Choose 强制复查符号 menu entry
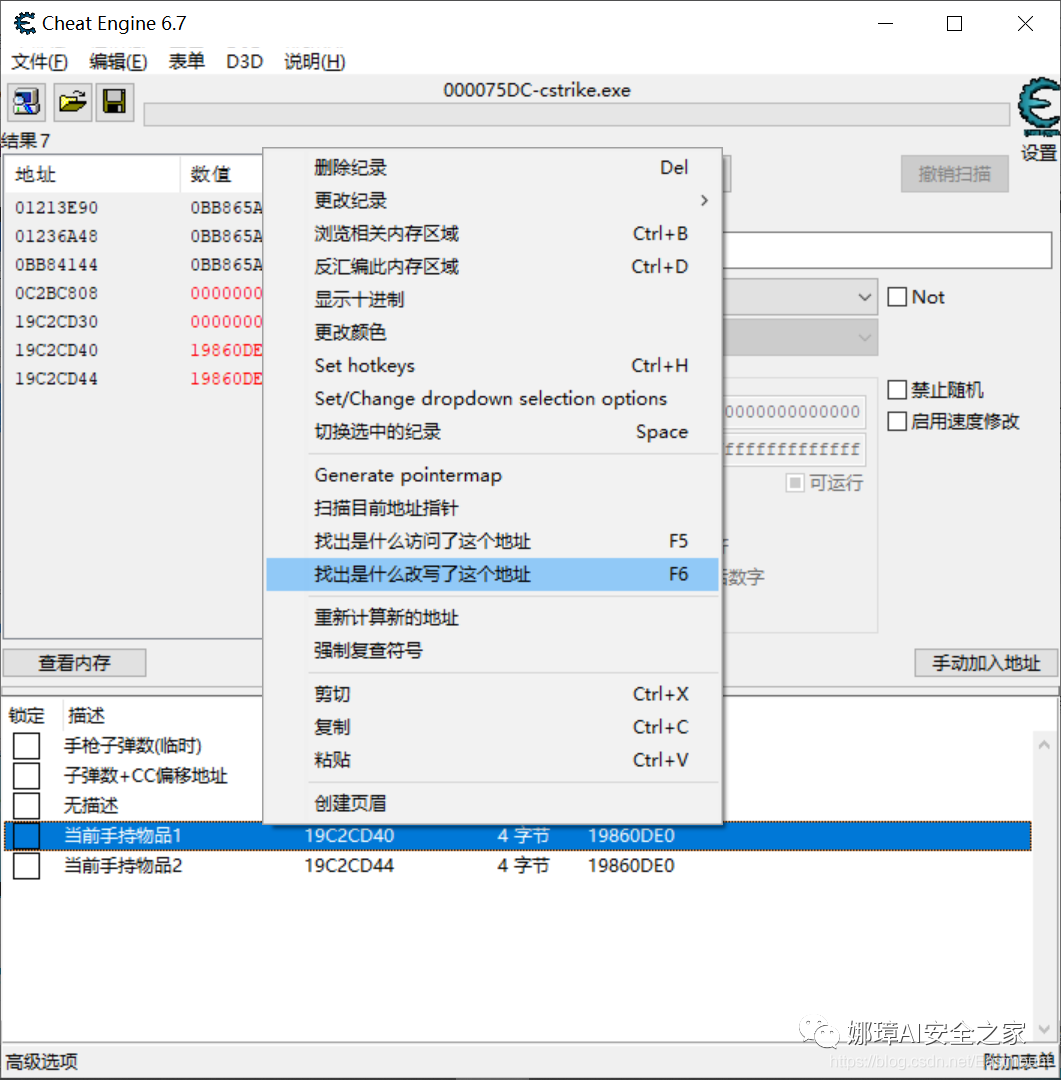Screen dimensions: 1061x1080 [x=493, y=651]
